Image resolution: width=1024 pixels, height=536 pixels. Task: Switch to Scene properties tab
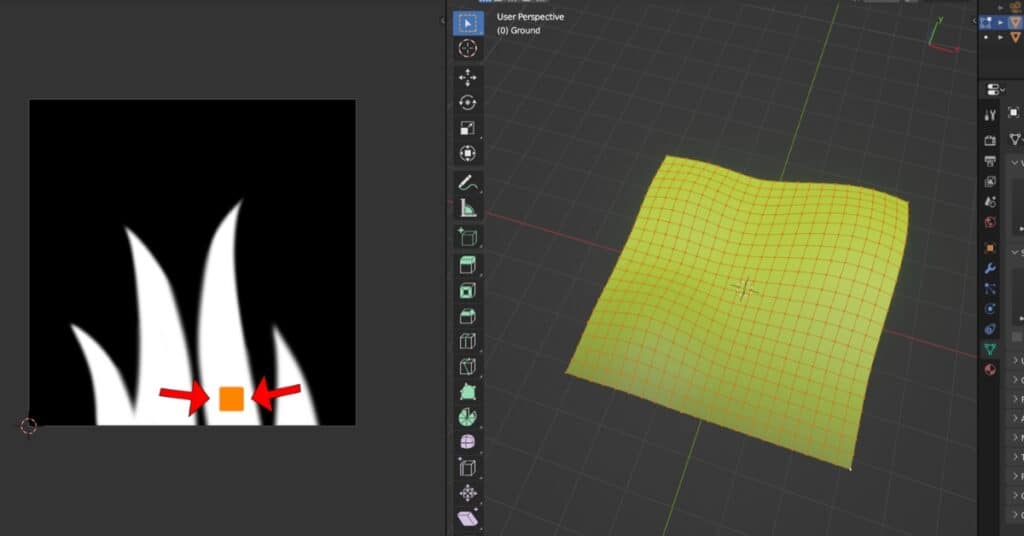click(x=990, y=202)
